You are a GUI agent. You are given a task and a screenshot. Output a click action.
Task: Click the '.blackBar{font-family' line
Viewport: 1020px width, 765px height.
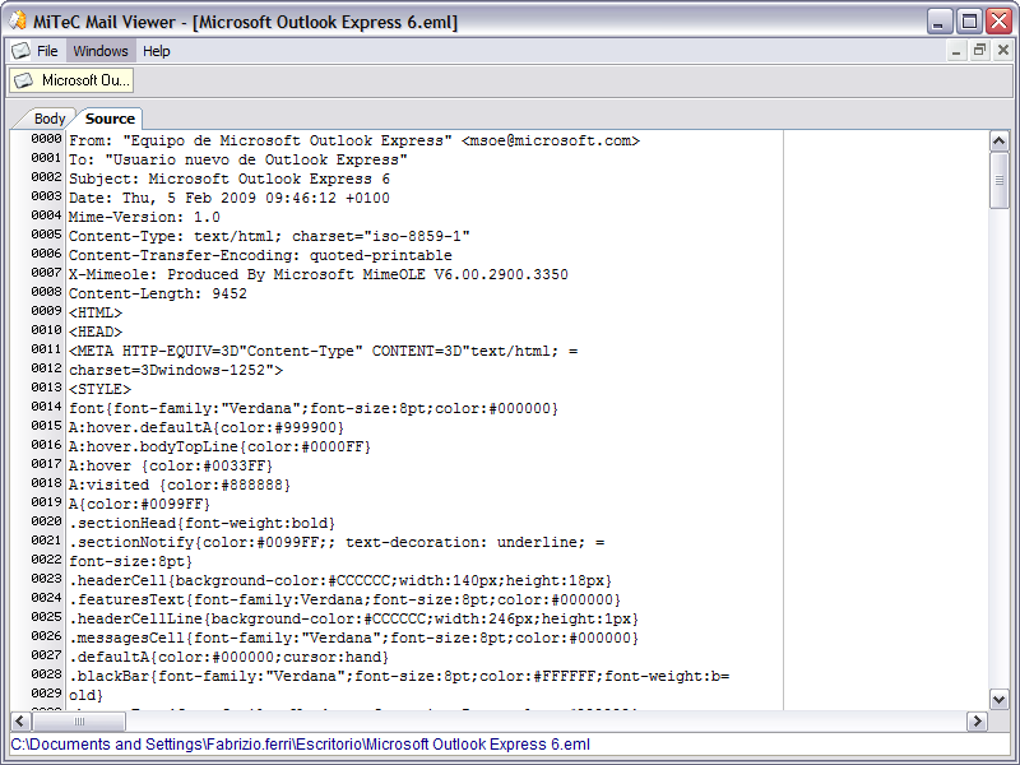399,677
